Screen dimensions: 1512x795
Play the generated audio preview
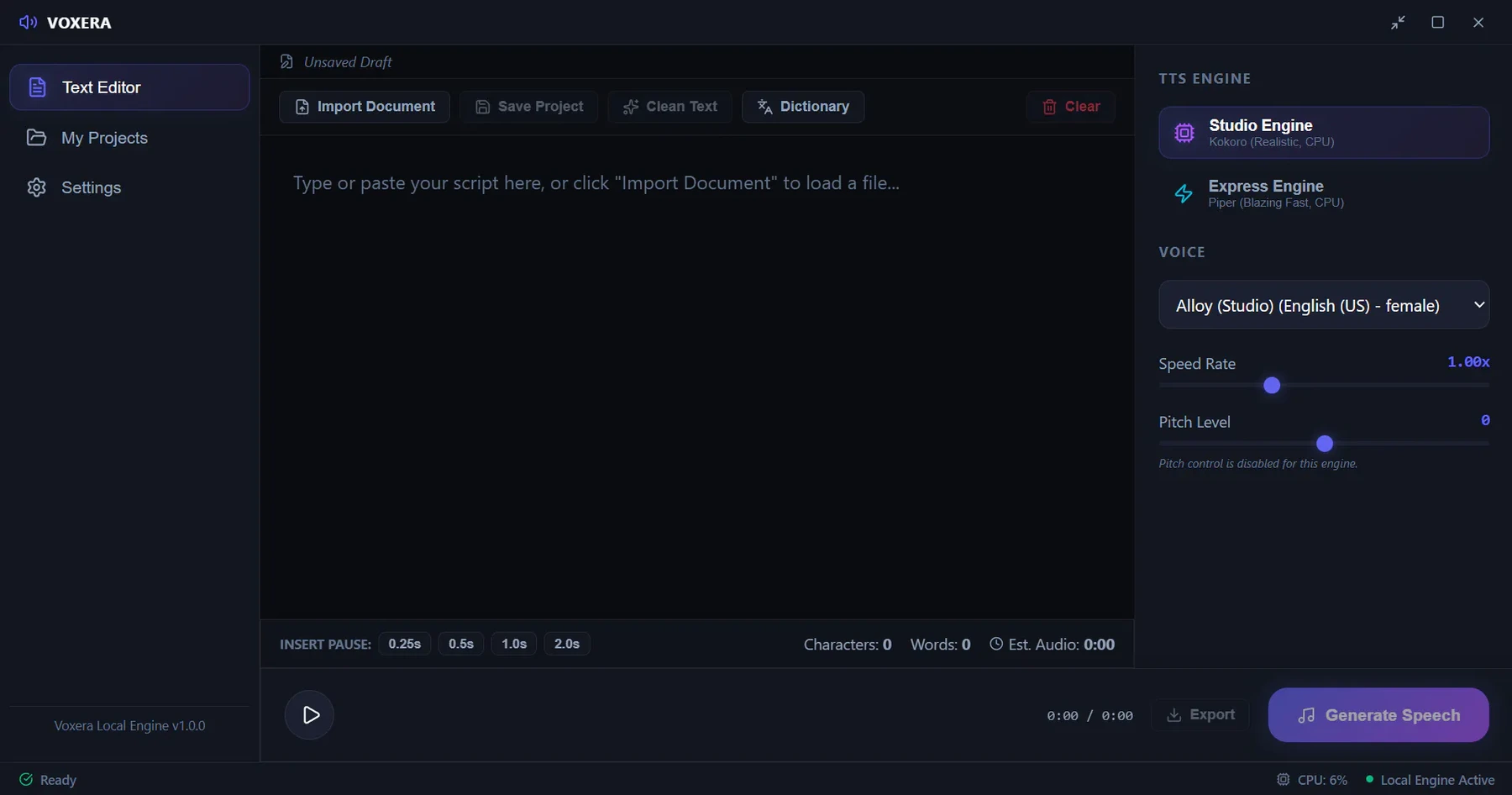coord(310,715)
